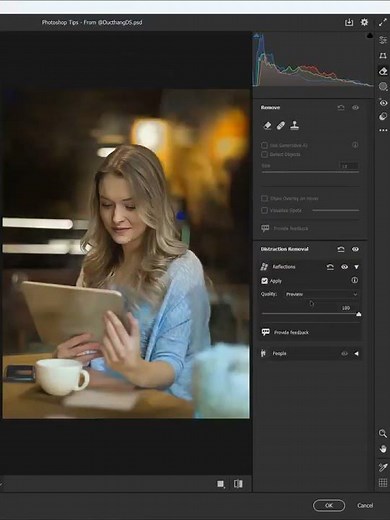Click the Cancel button
The height and width of the screenshot is (520, 390).
[x=365, y=505]
